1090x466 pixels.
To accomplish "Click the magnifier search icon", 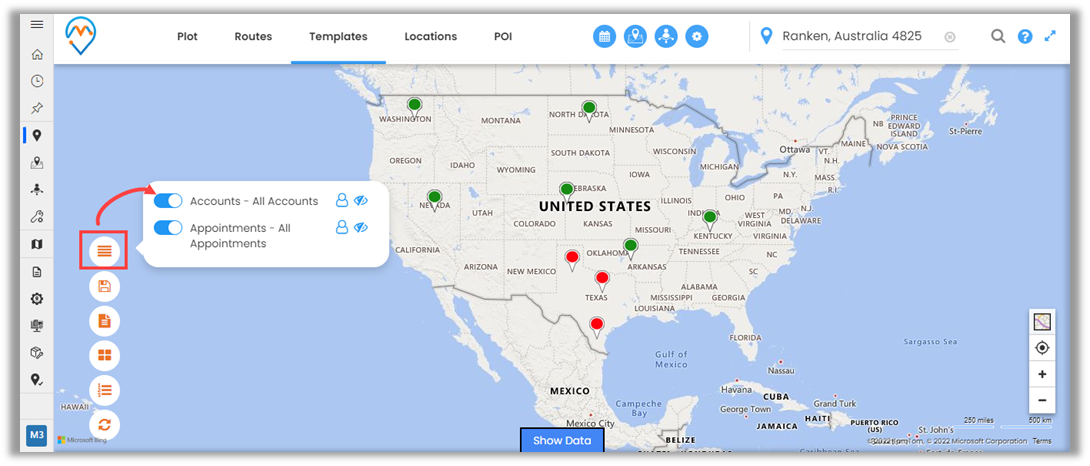I will tap(997, 37).
